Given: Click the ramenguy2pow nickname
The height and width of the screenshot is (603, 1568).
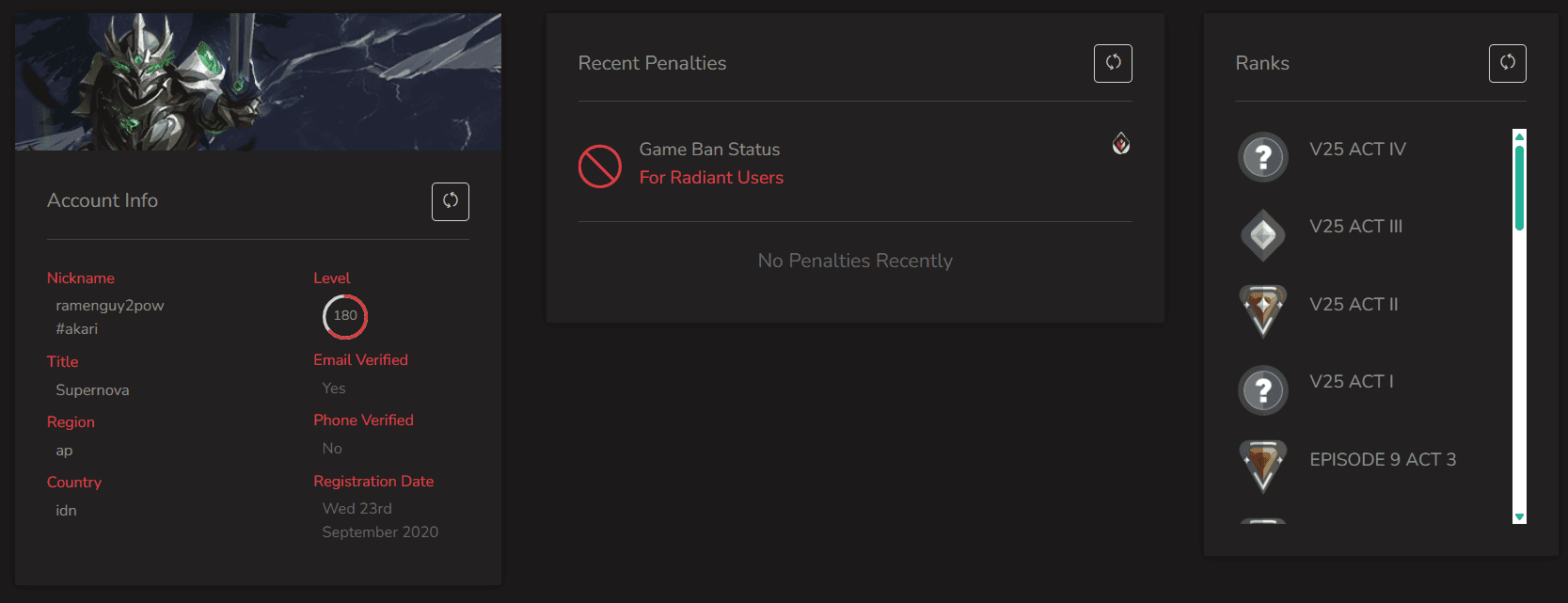Looking at the screenshot, I should [110, 306].
